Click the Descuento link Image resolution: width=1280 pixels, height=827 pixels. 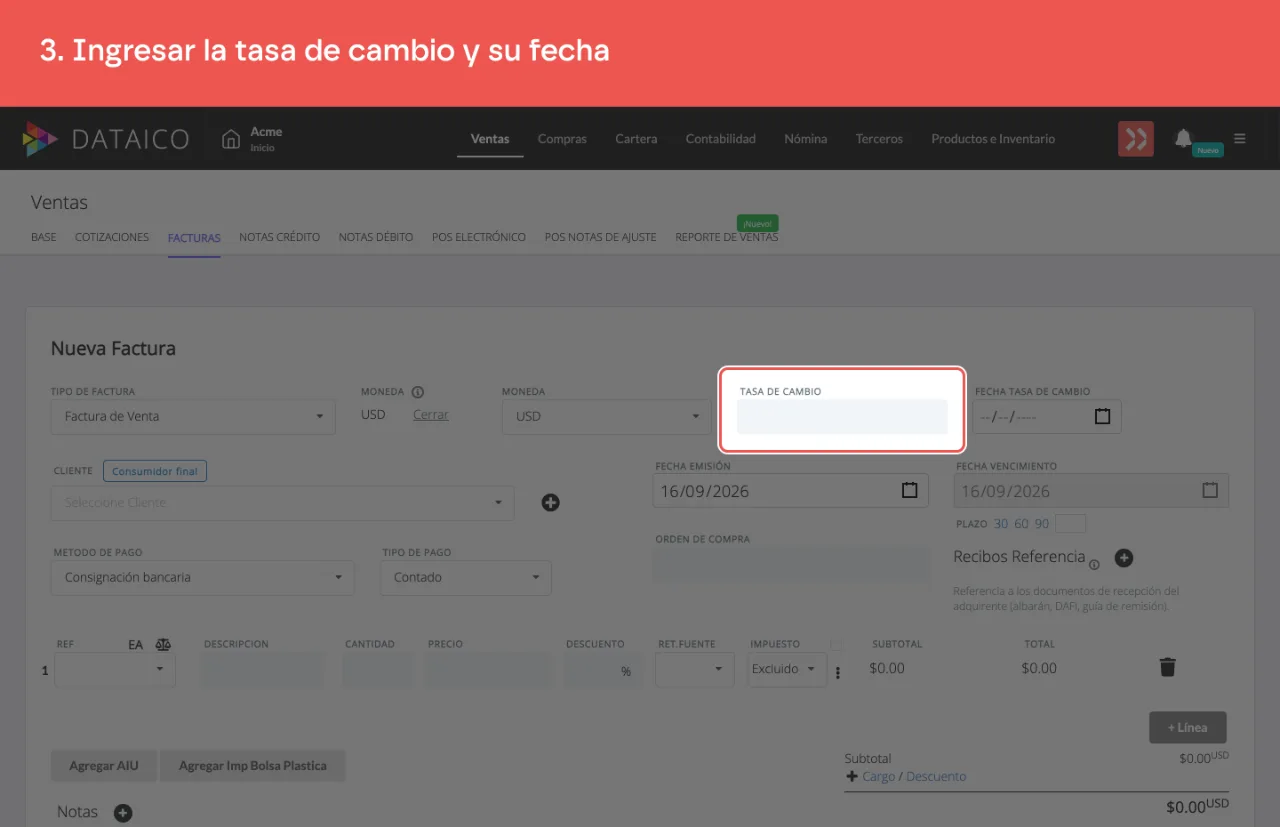(x=936, y=776)
